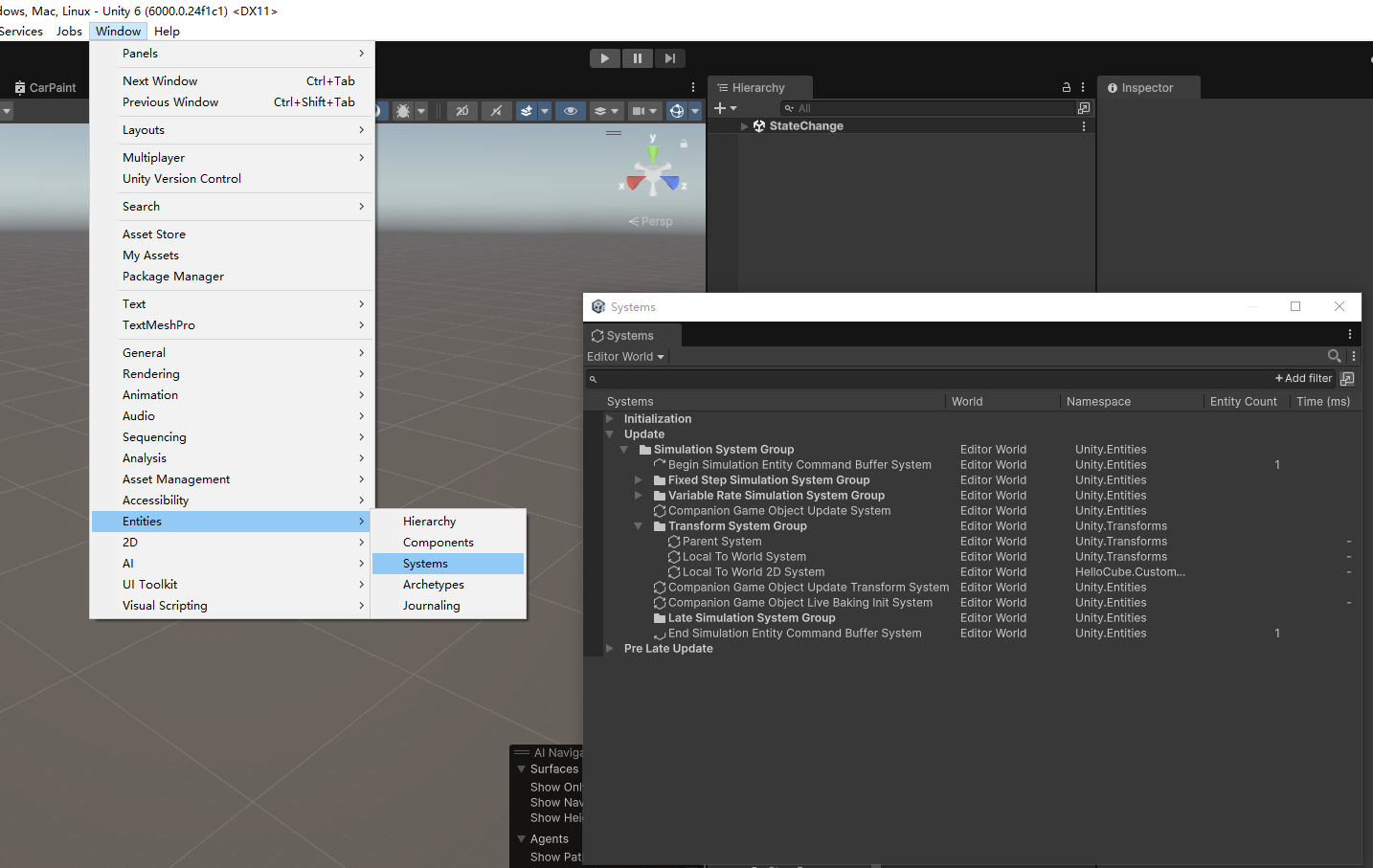The width and height of the screenshot is (1373, 868).
Task: Open the debug draw mode dropdown arrow
Action: click(421, 111)
